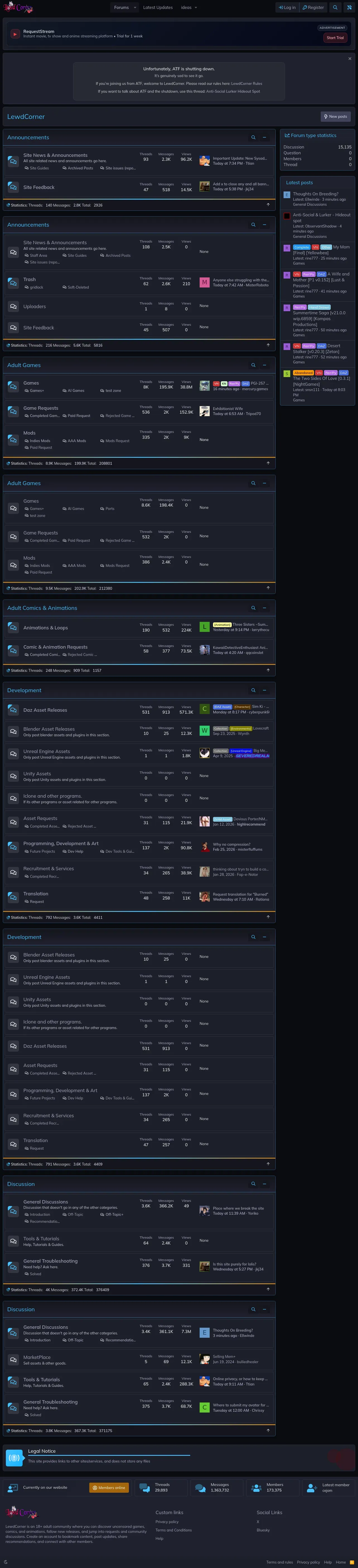Open the ideas navigation tab
358x1568 pixels.
(x=186, y=7)
